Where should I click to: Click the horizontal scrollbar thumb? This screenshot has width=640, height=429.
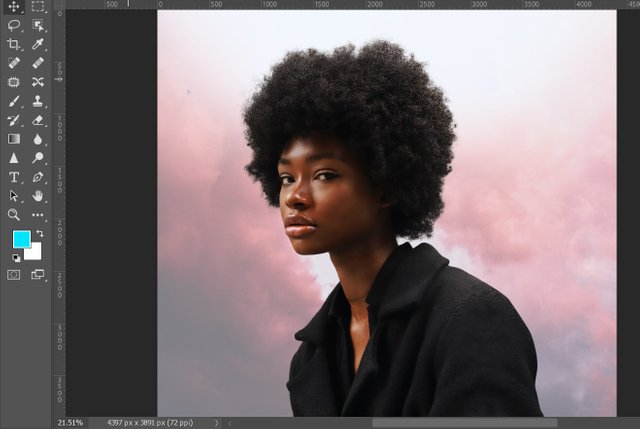pos(464,423)
